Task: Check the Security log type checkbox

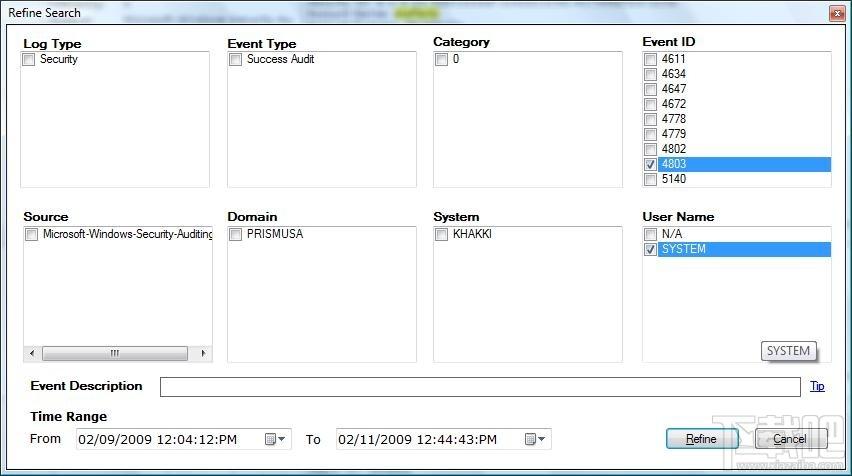Action: [x=29, y=59]
